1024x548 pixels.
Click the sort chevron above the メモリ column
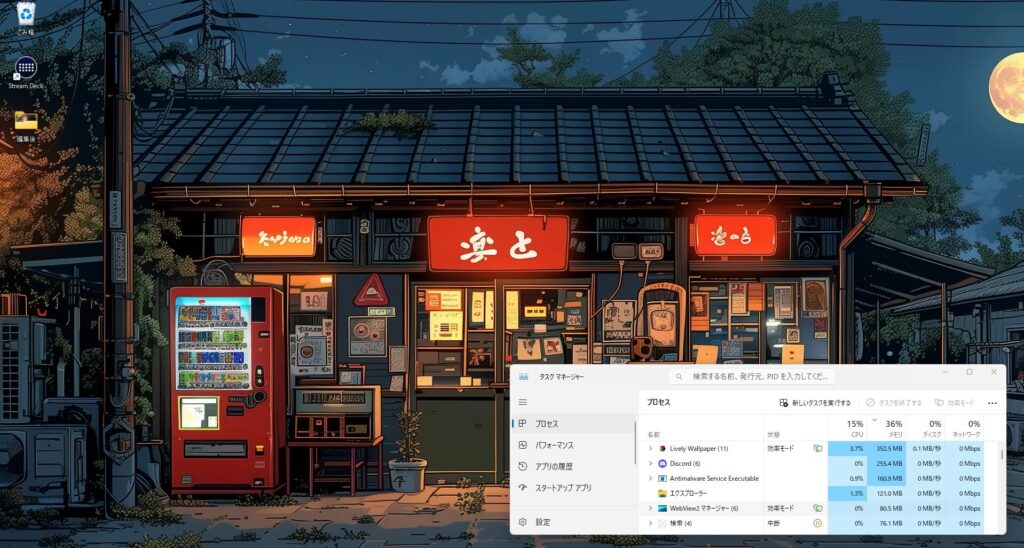[874, 419]
